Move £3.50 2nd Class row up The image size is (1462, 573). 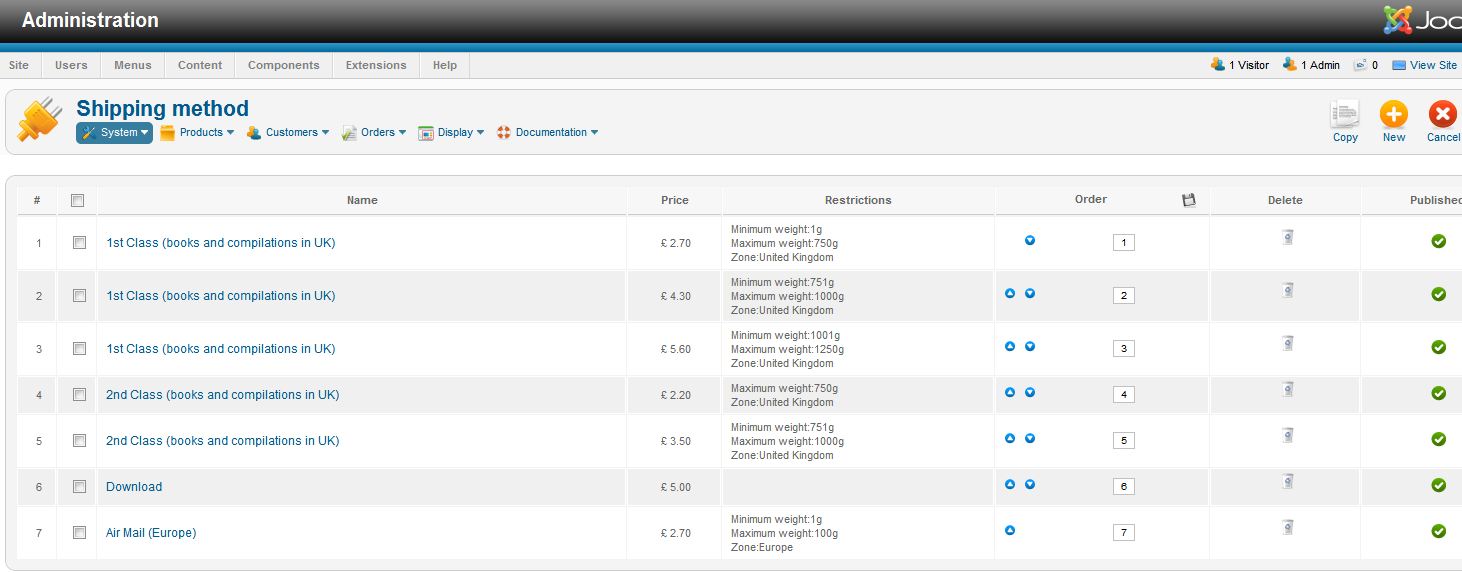click(1010, 438)
